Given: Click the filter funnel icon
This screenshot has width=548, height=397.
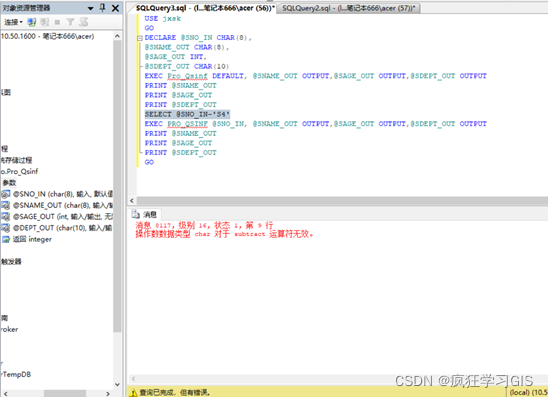Looking at the screenshot, I should click(70, 22).
